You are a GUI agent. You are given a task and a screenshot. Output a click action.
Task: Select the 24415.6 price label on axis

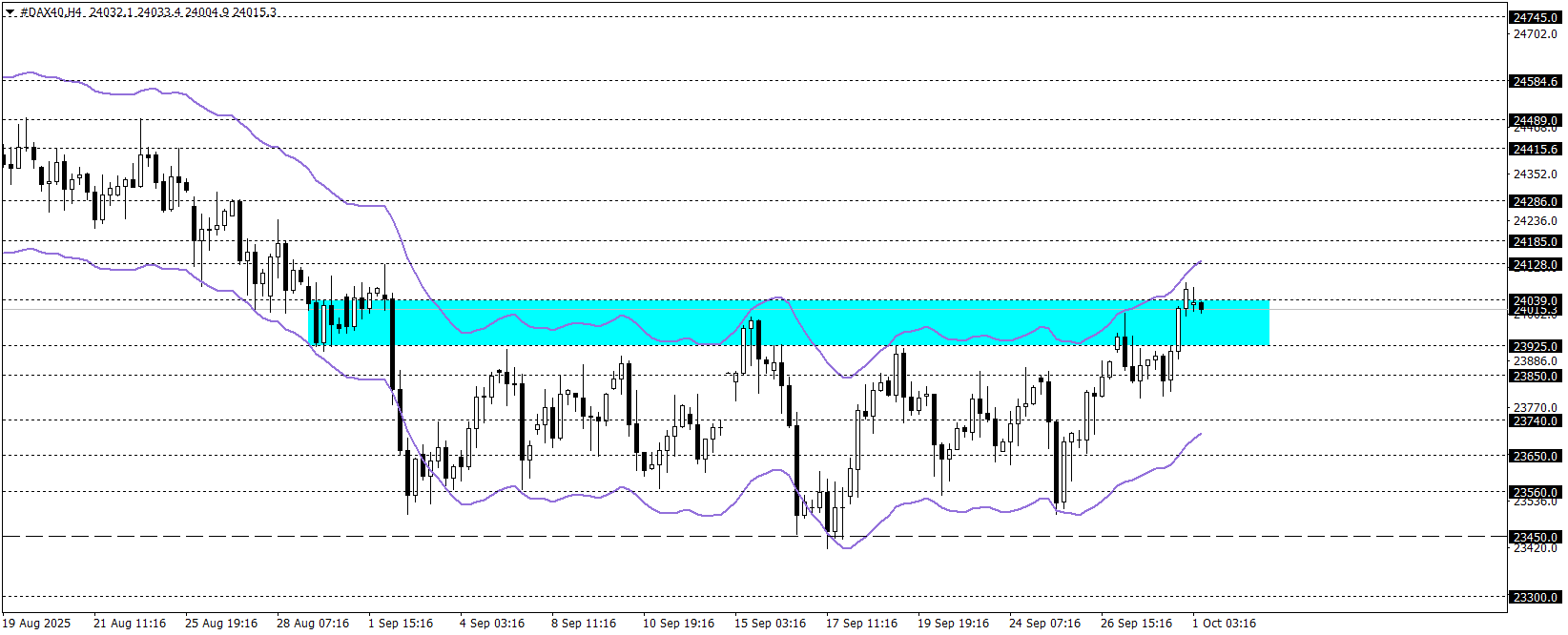tap(1536, 149)
